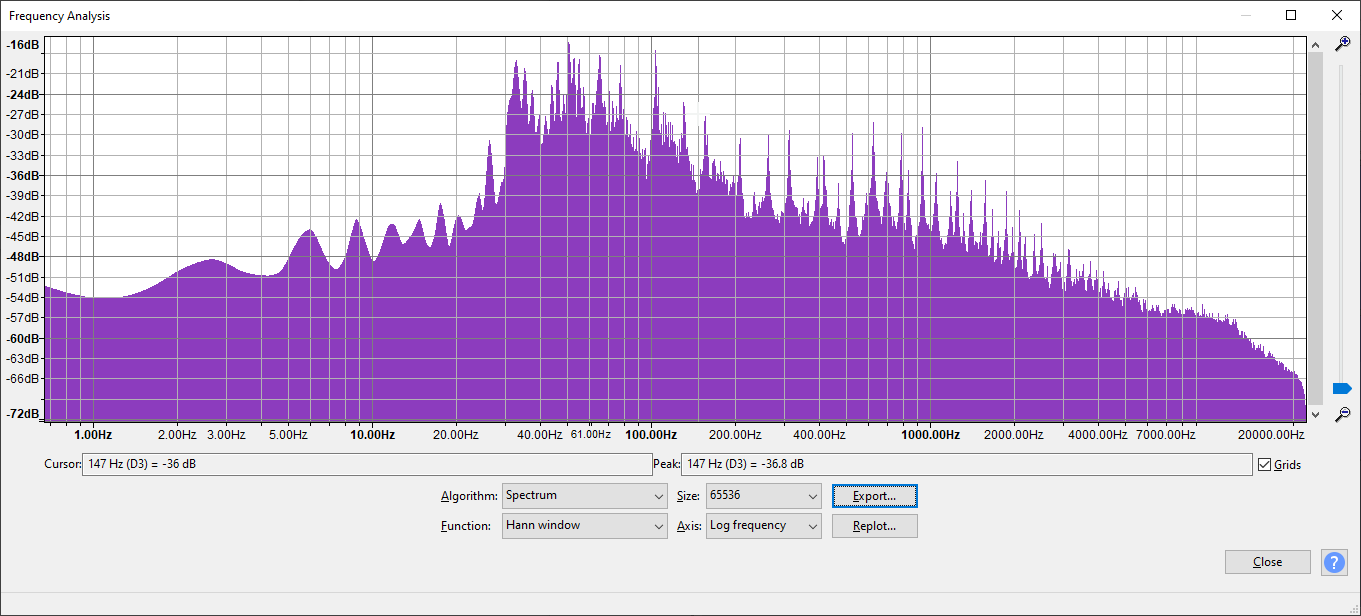
Task: Expand the Function dropdown showing Hann window
Action: click(x=584, y=526)
